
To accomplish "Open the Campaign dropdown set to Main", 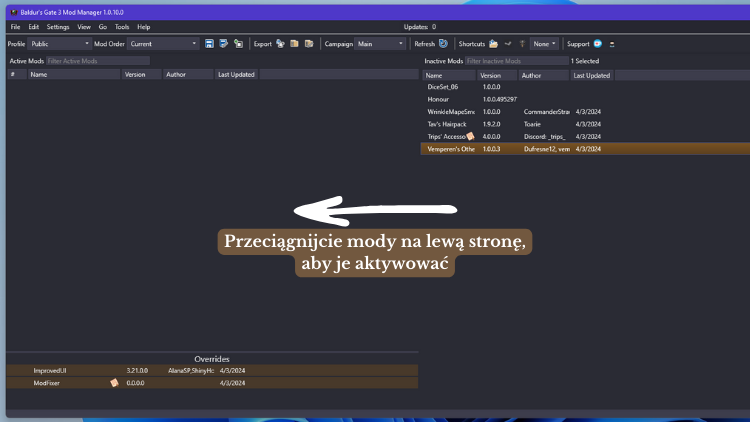I will [x=380, y=44].
